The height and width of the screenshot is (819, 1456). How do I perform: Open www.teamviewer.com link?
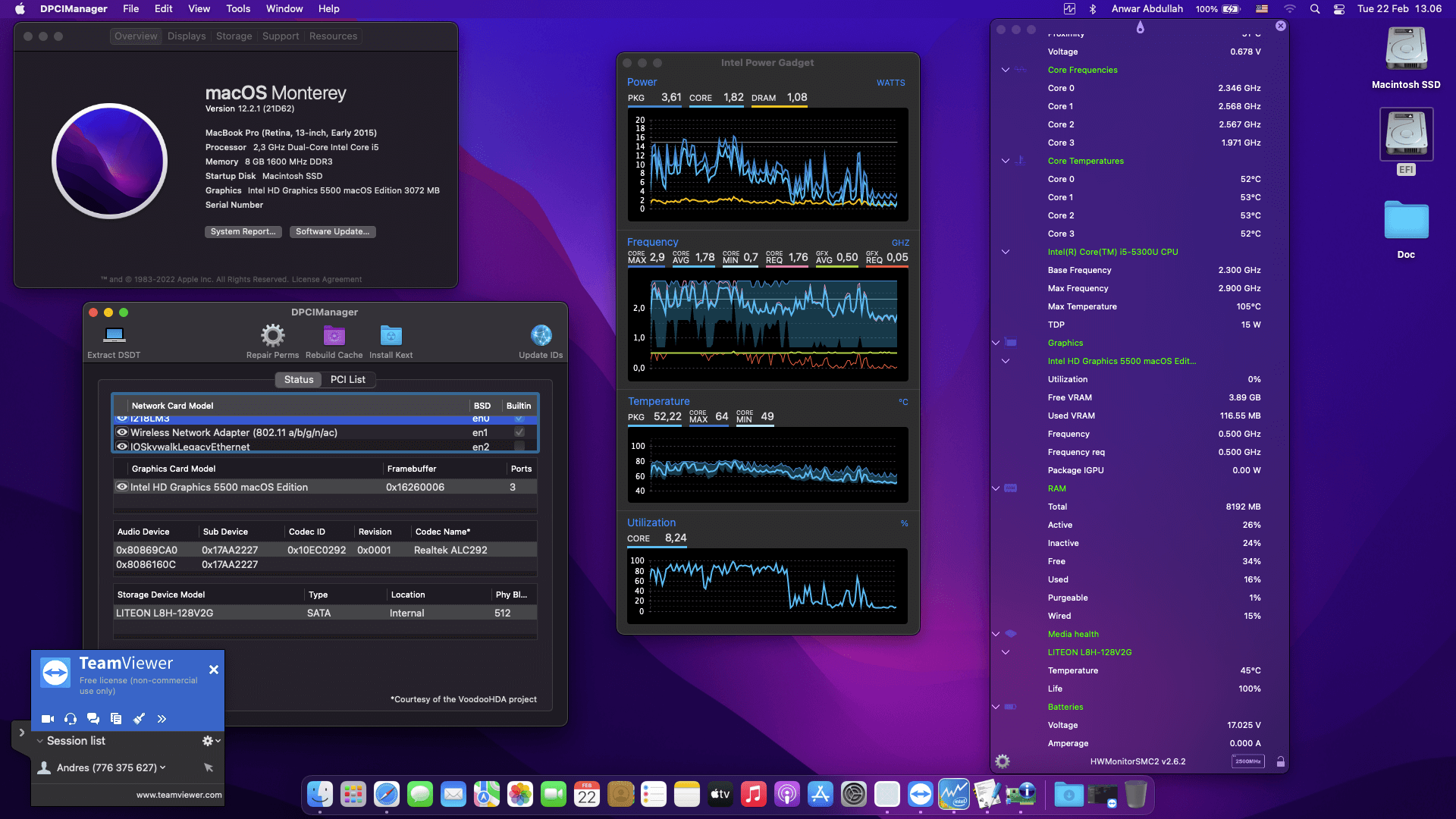[179, 795]
